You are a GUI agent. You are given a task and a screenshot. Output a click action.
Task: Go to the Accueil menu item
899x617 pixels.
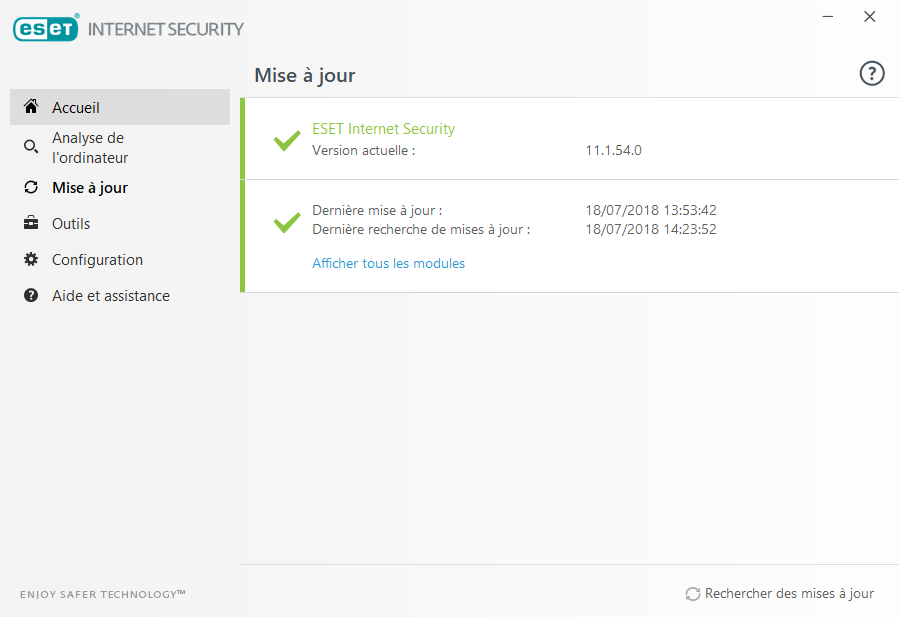[x=76, y=108]
